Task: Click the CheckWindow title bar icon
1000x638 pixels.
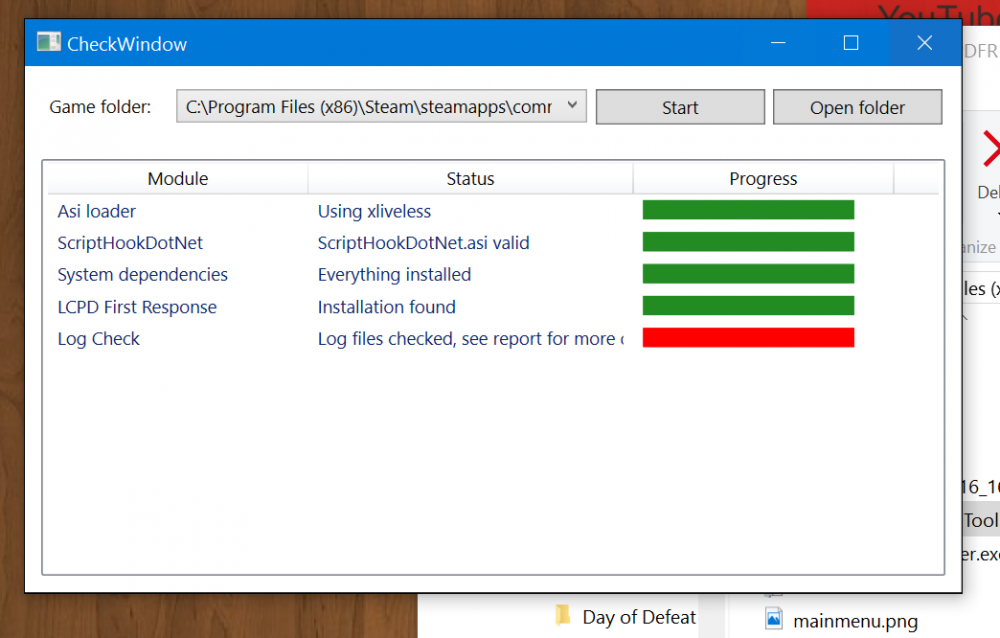Action: tap(48, 43)
